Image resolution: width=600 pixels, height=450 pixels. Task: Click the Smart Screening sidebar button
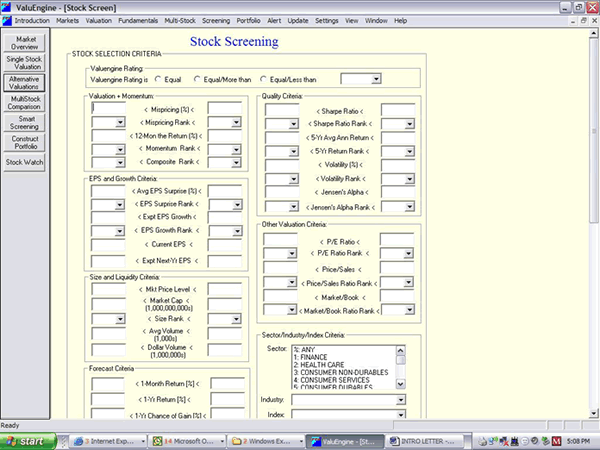click(24, 122)
